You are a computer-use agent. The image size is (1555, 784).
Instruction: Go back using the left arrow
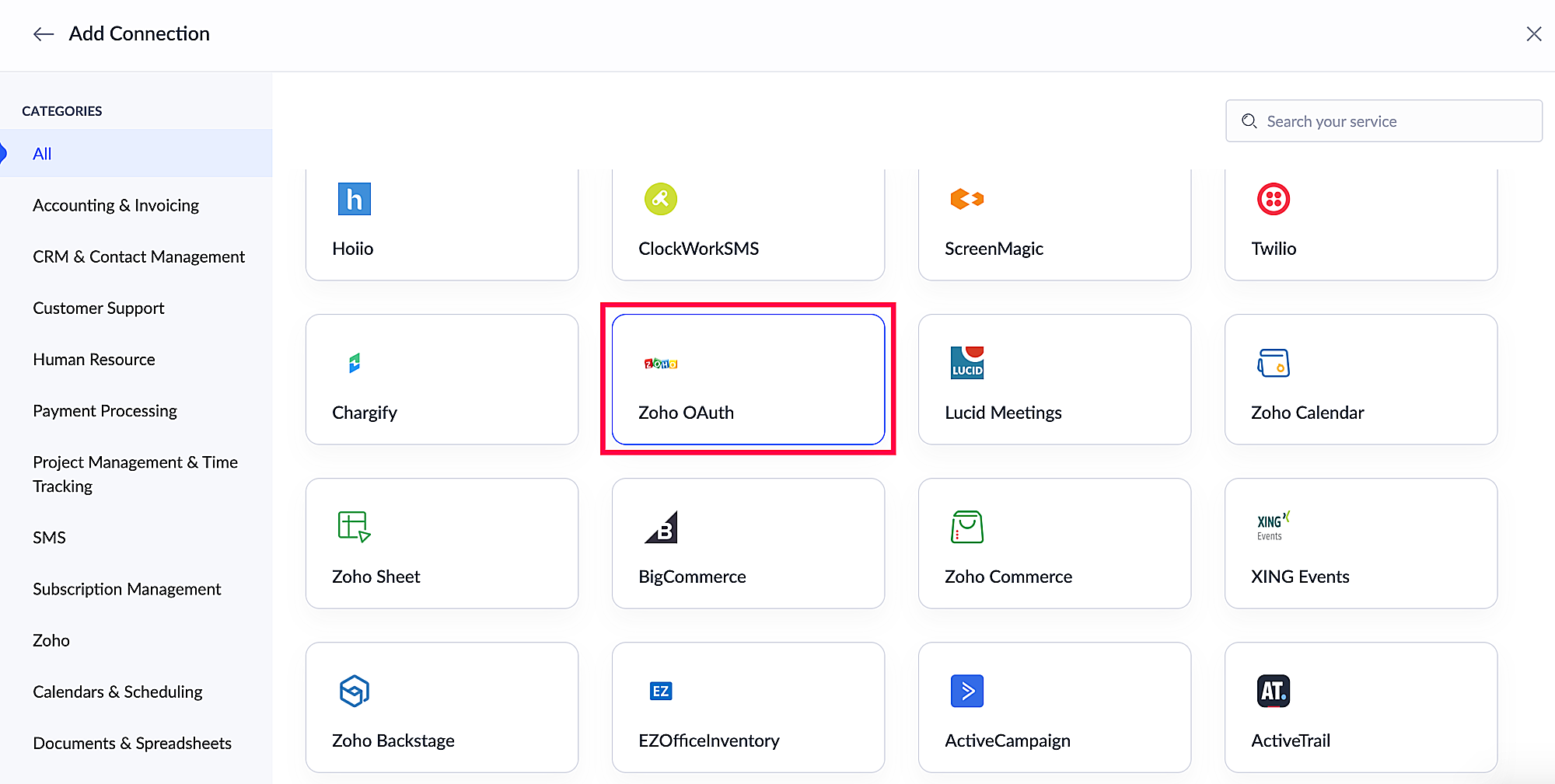point(44,33)
